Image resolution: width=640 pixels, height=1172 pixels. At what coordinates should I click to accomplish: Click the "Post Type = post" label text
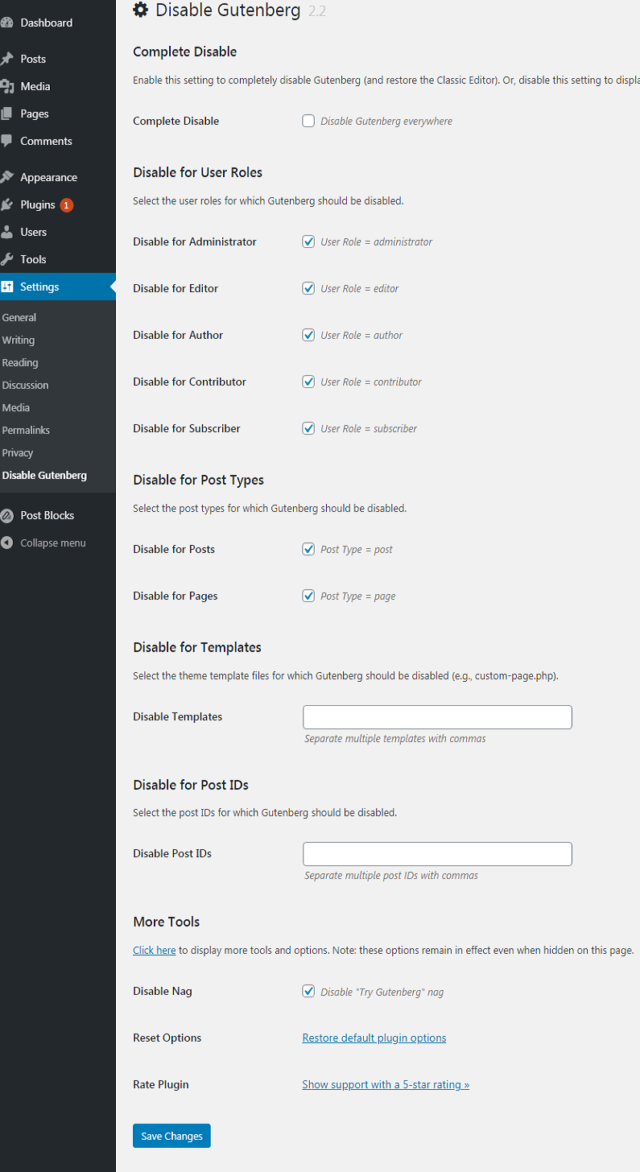tap(357, 549)
